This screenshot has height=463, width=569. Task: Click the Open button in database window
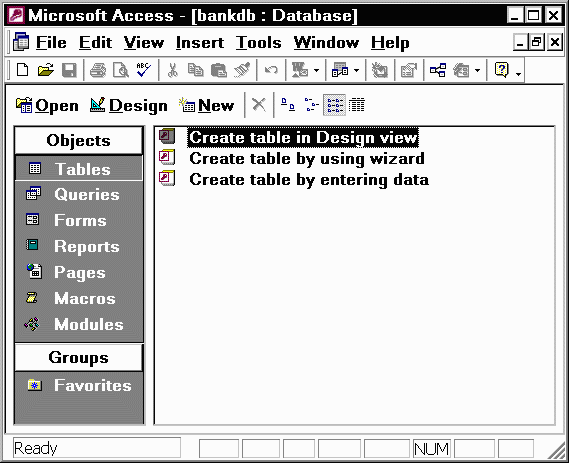coord(47,105)
